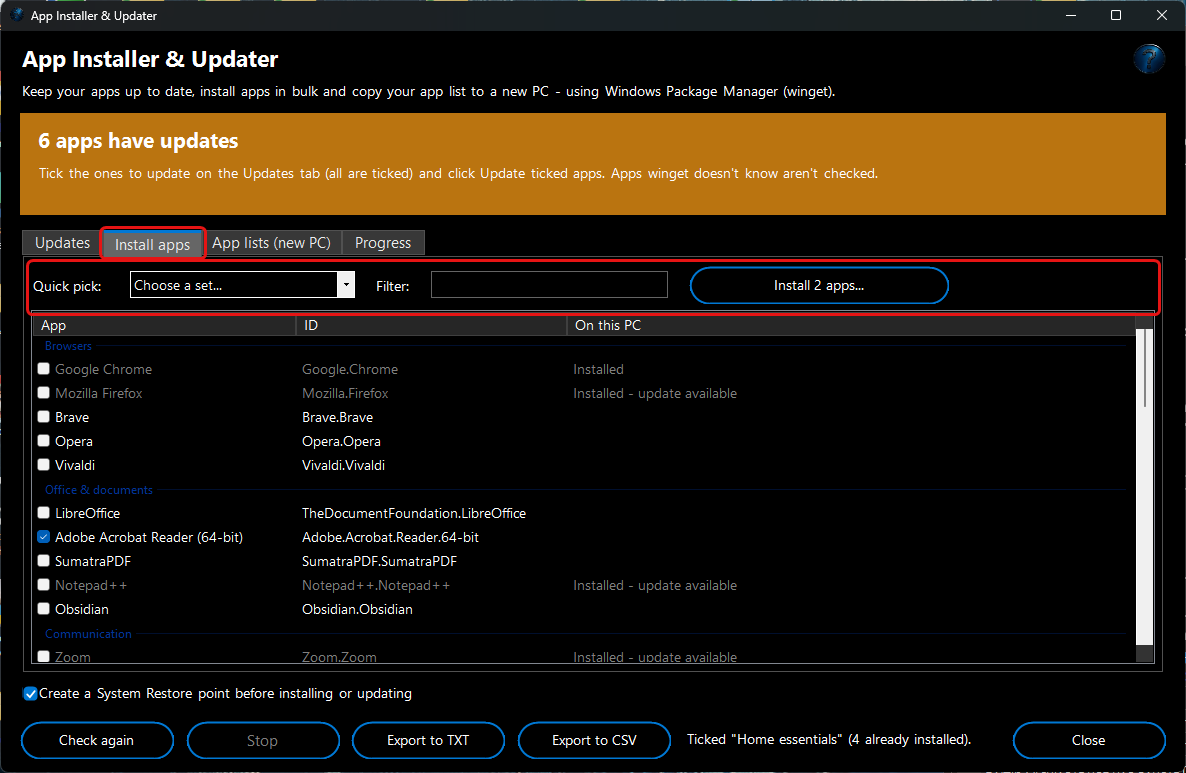Maximize the App Installer & Updater window
This screenshot has height=773, width=1186.
coord(1116,15)
